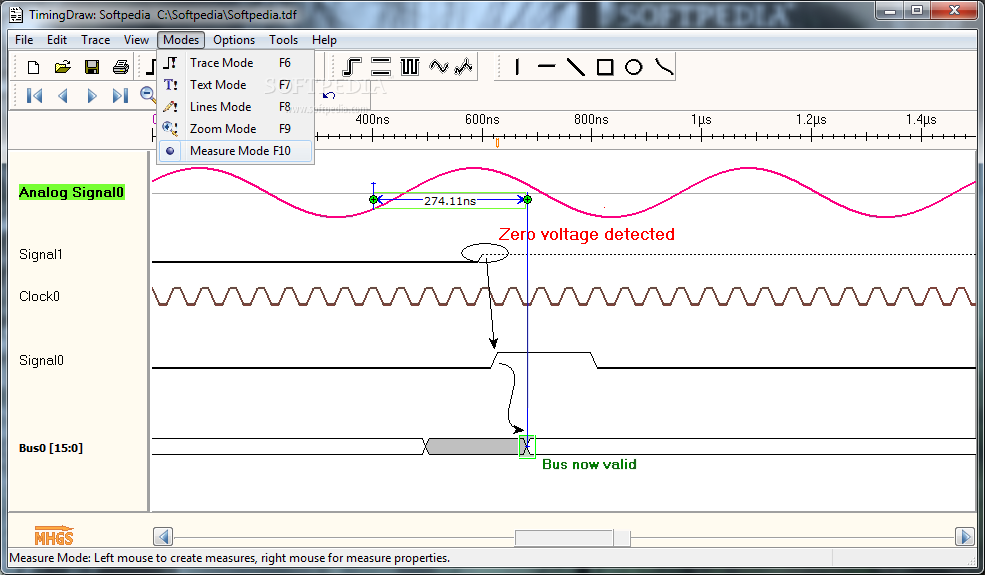
Task: Click the 'Bus now valid' annotation
Action: [x=589, y=464]
